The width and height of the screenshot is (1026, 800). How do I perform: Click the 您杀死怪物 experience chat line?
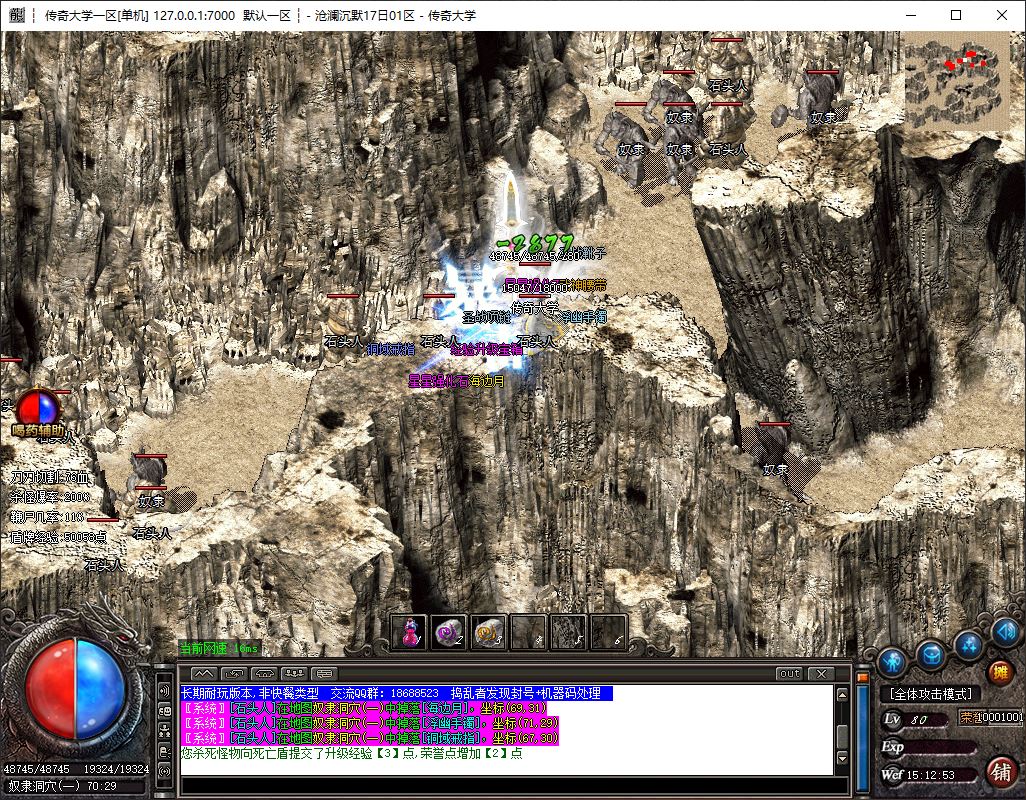click(x=351, y=754)
